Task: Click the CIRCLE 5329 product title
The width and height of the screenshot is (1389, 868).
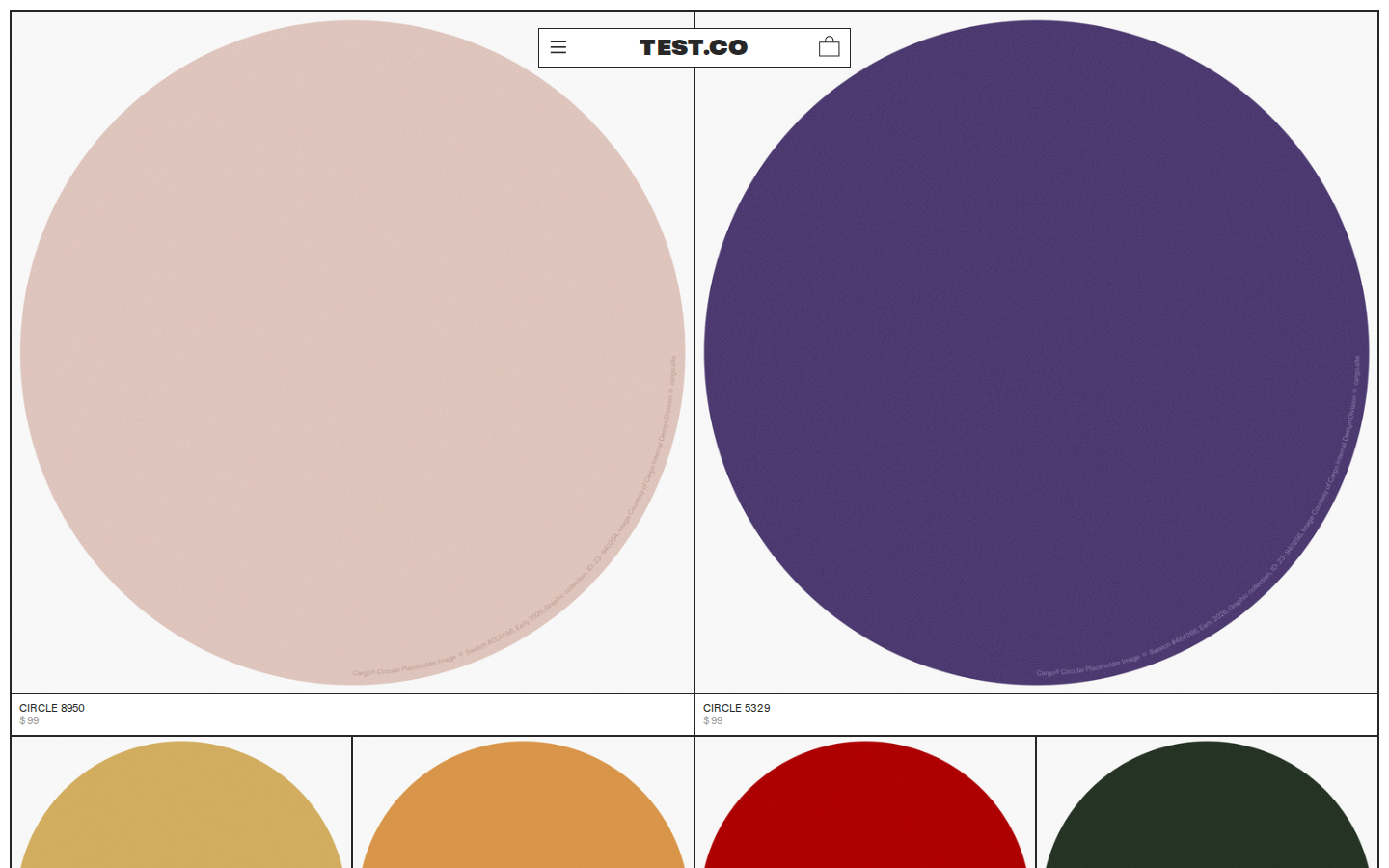Action: click(x=737, y=708)
